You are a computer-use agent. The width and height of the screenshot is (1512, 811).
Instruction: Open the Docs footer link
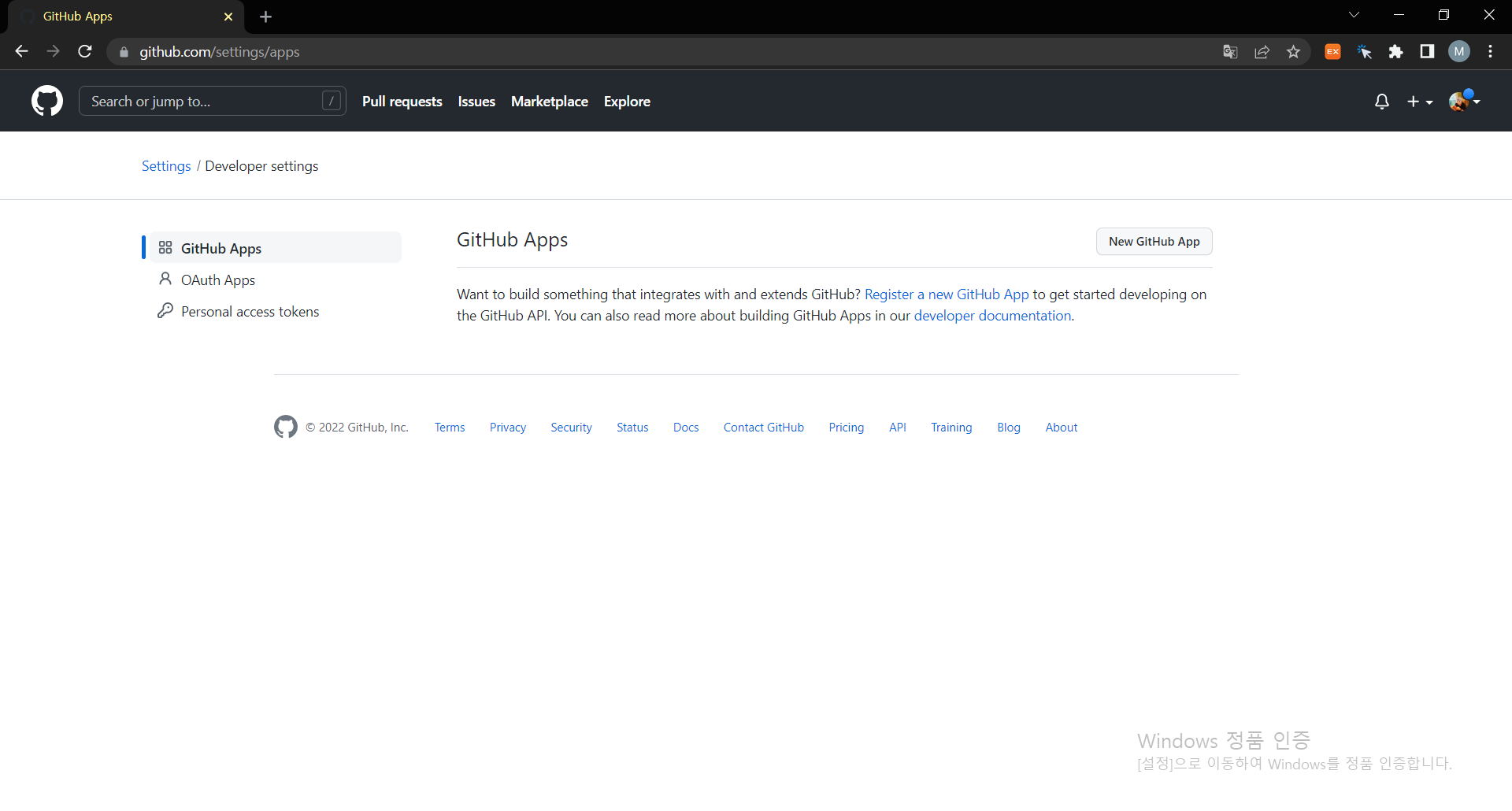click(686, 428)
